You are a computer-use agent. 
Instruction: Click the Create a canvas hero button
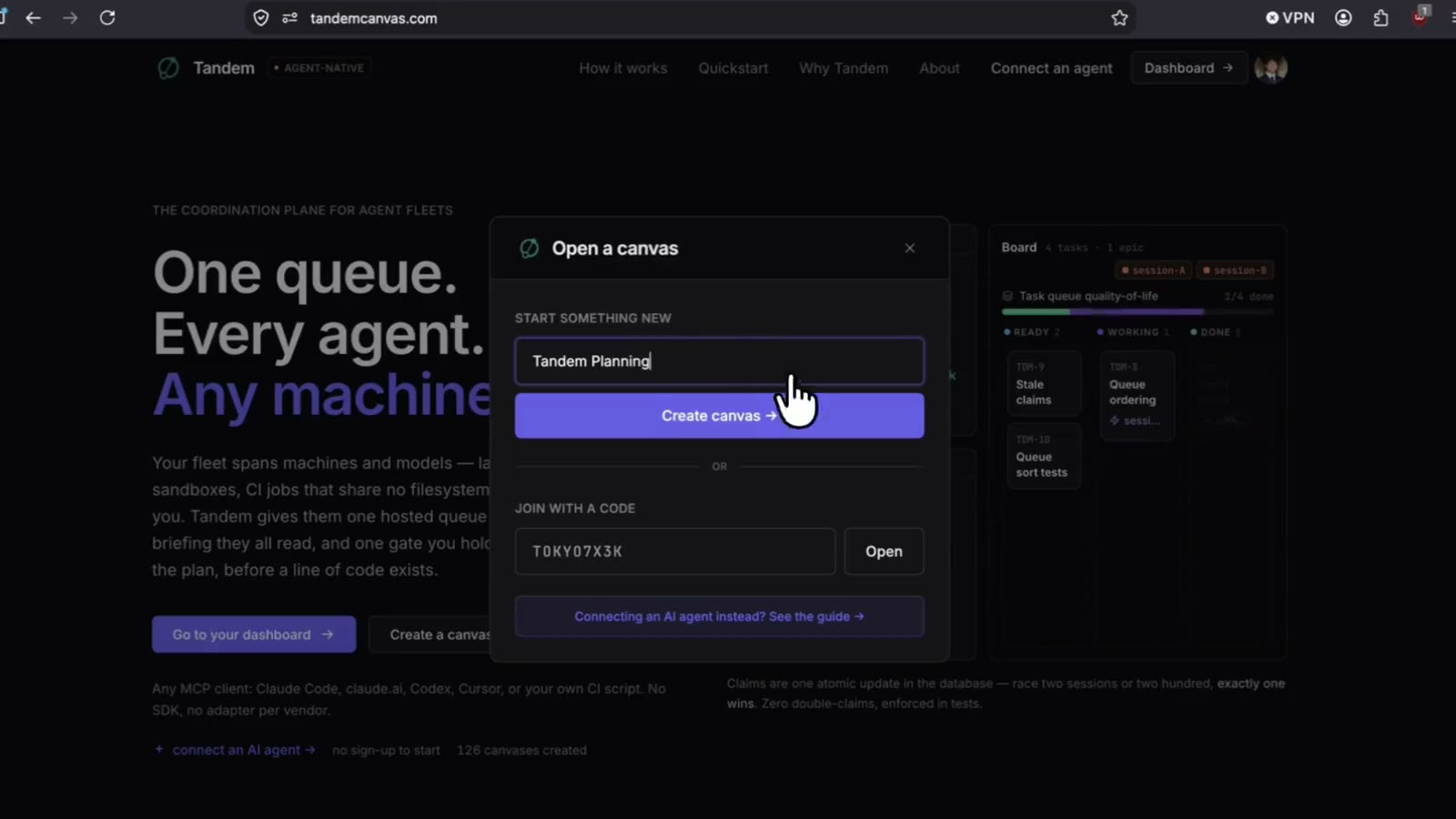click(x=430, y=634)
